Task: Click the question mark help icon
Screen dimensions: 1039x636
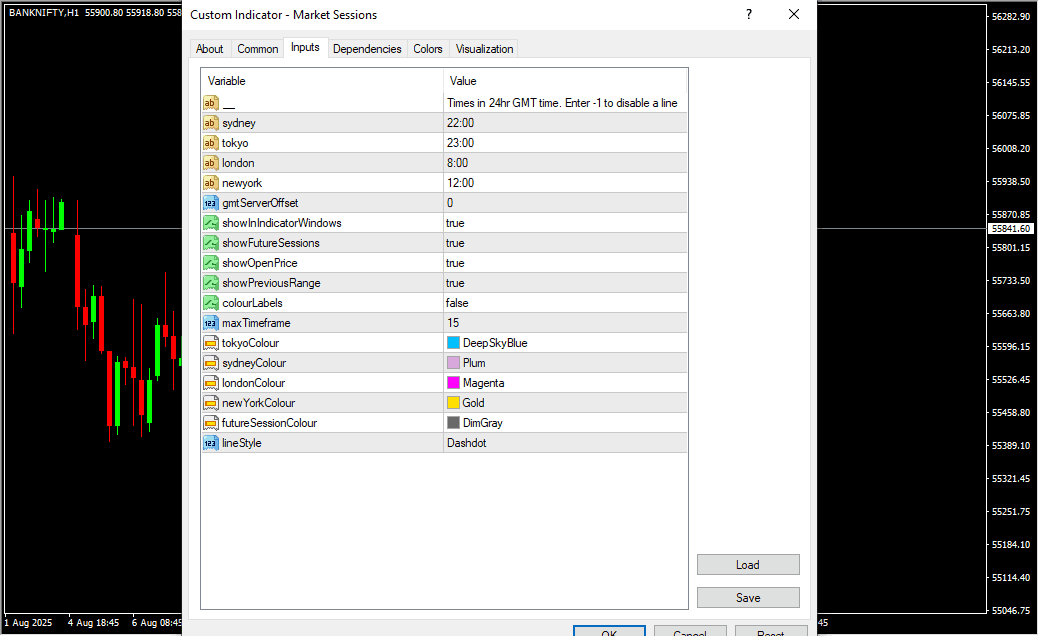Action: point(748,14)
